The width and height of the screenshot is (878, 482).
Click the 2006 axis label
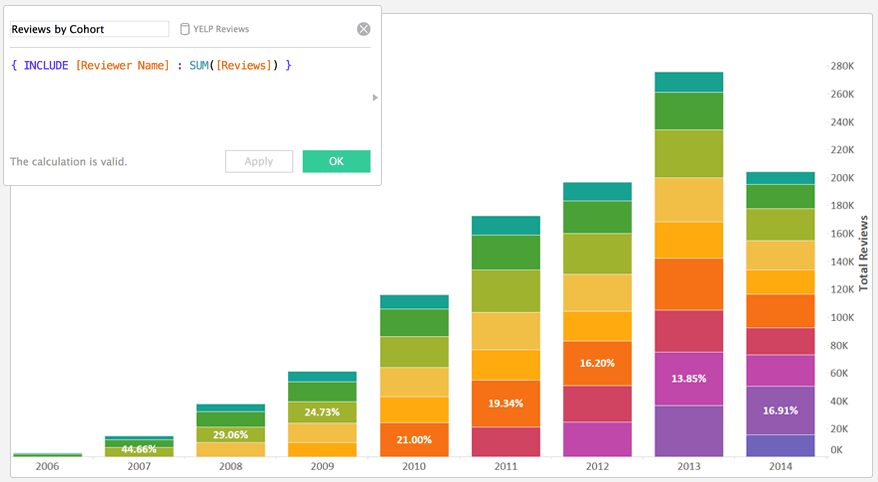(47, 466)
